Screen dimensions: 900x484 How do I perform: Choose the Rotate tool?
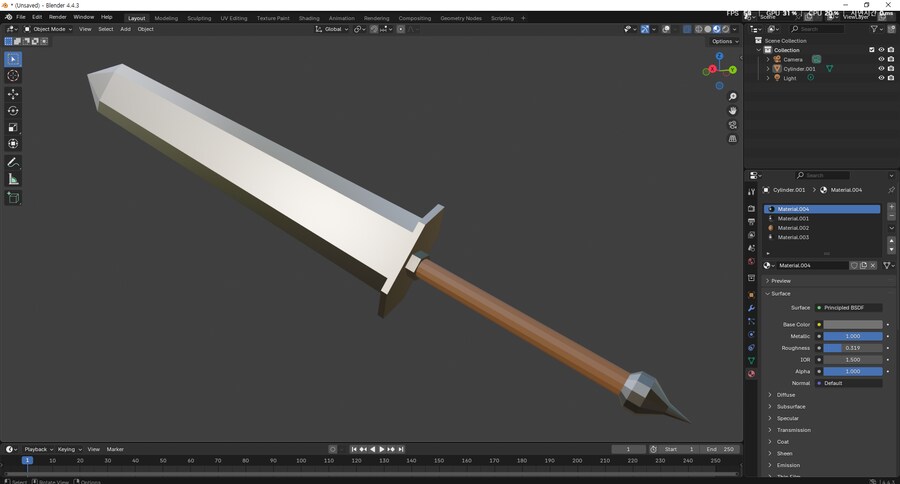click(13, 111)
